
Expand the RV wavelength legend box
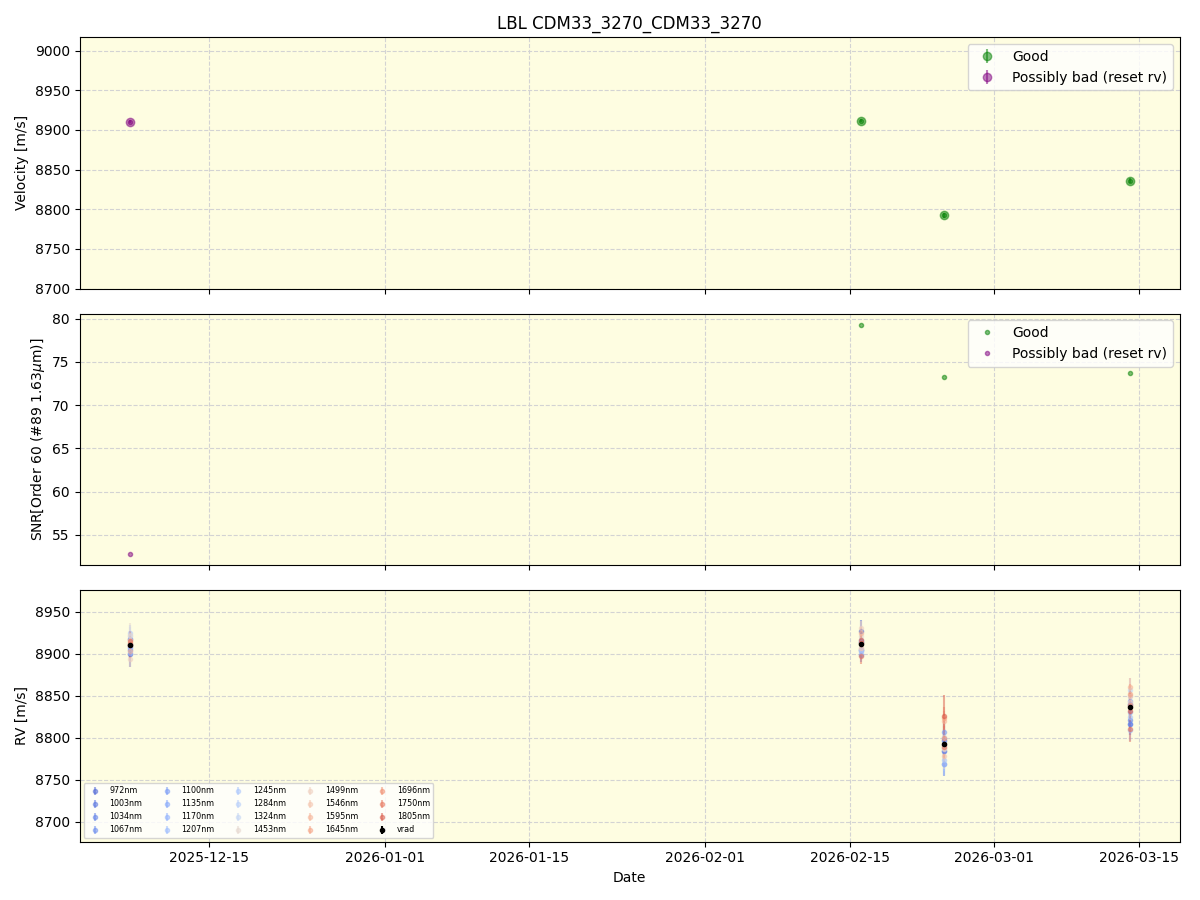(x=260, y=809)
